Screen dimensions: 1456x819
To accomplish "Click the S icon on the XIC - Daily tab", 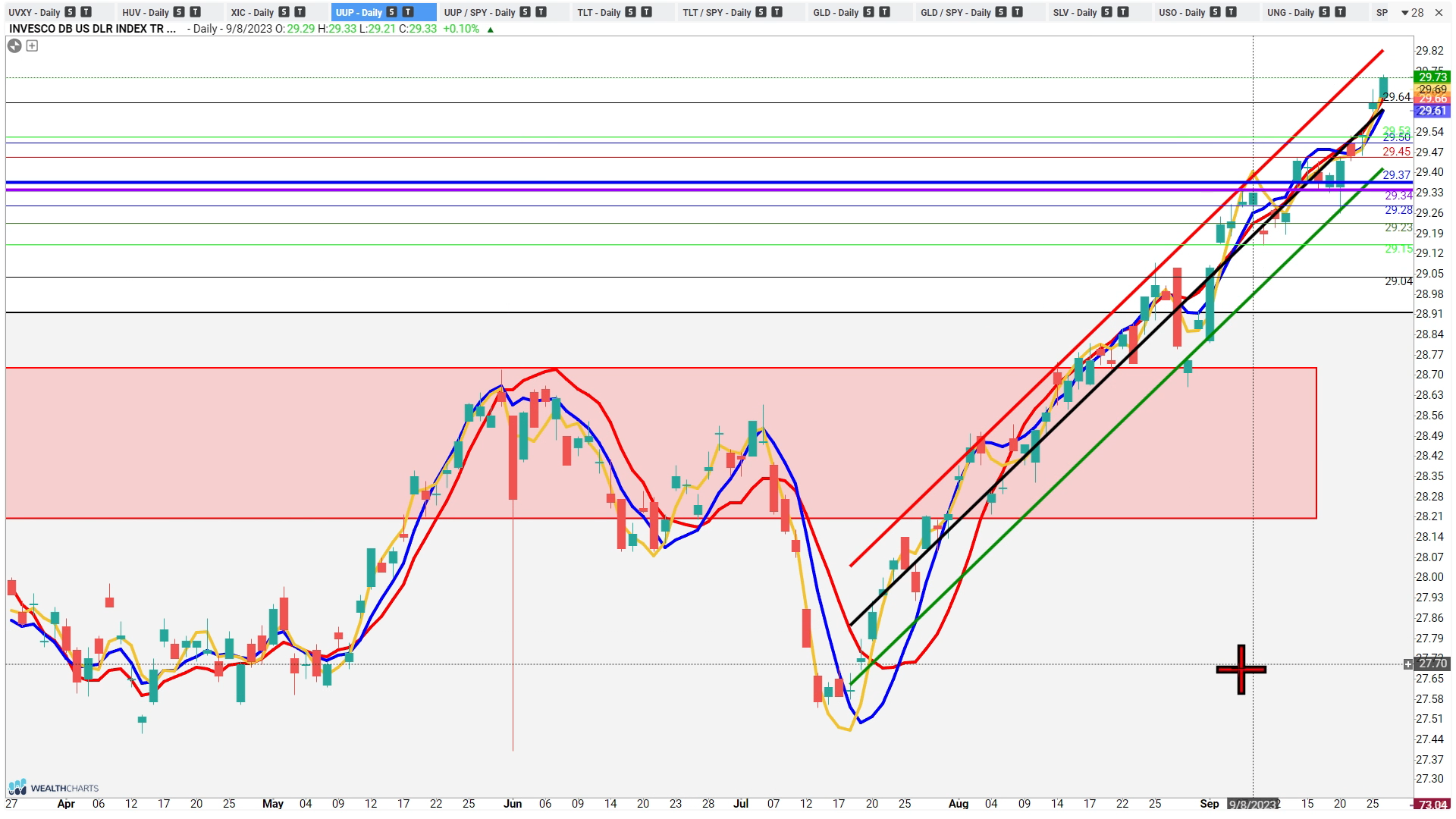I will pos(284,12).
